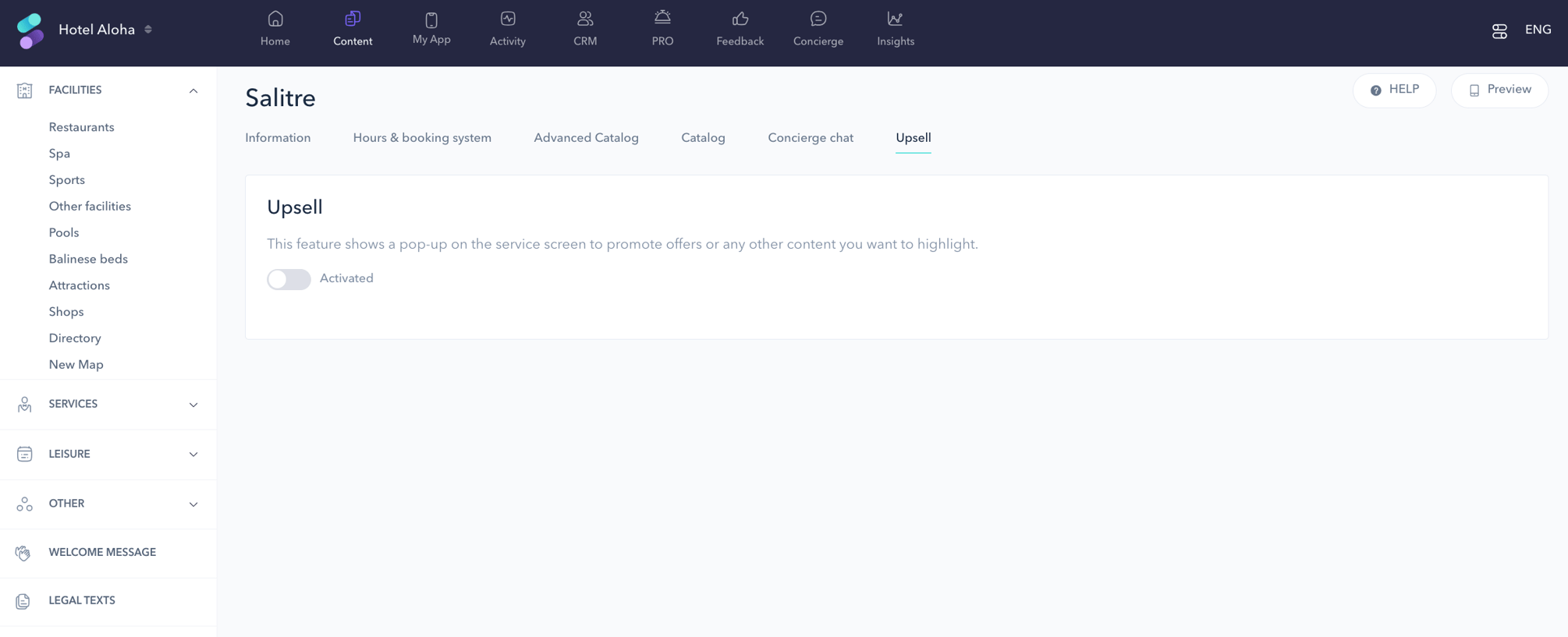Click the Preview button

(x=1499, y=90)
